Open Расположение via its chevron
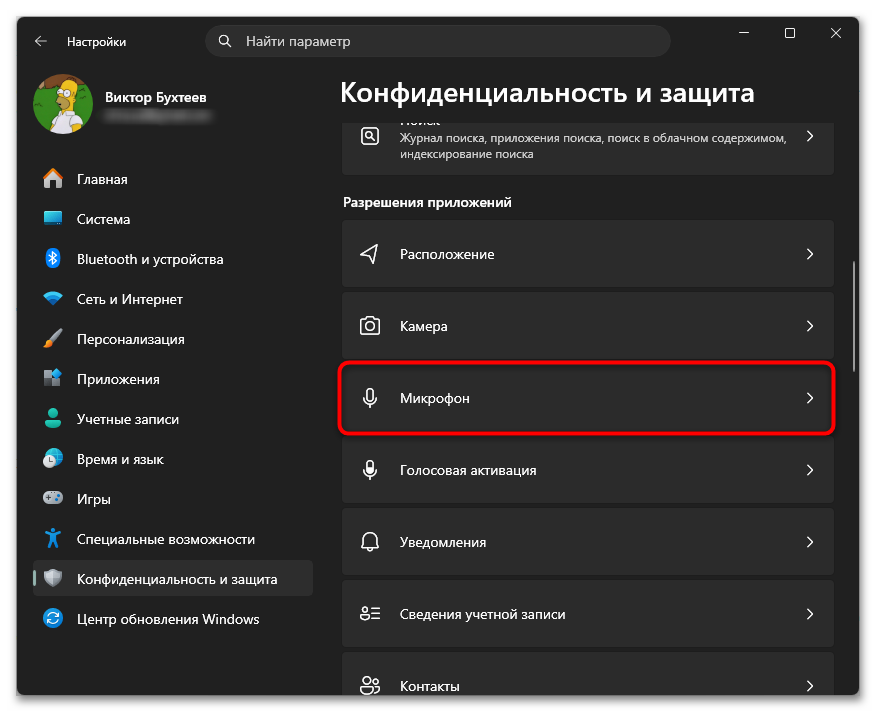876x712 pixels. click(810, 254)
